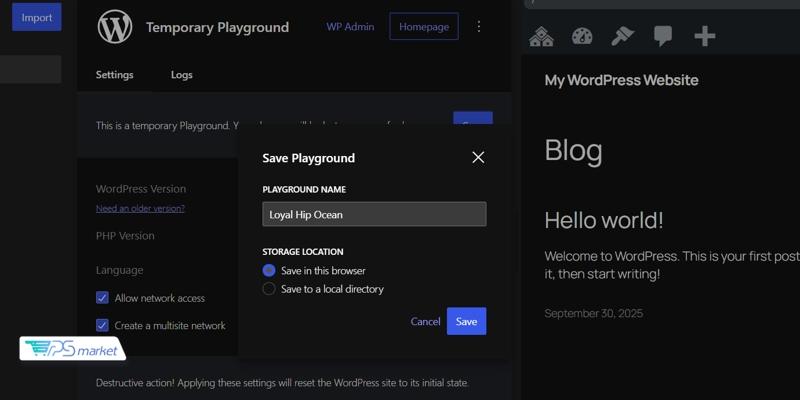Open the Need an older version link

pyautogui.click(x=140, y=208)
